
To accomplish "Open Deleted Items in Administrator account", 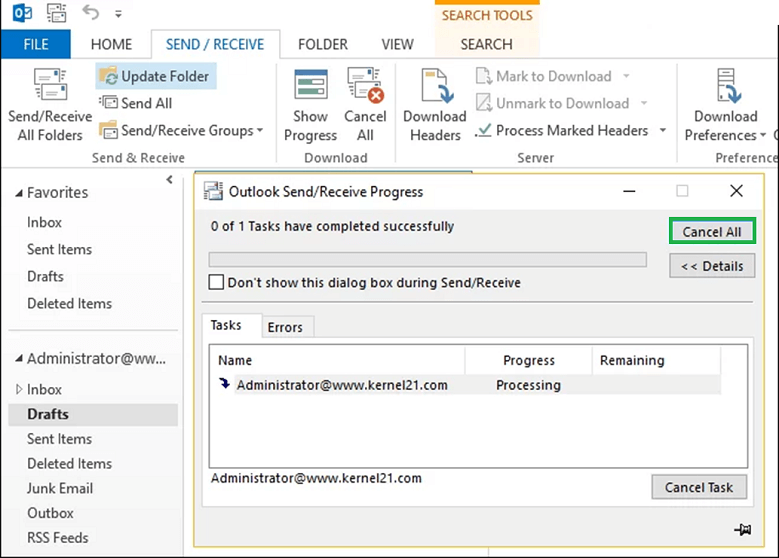I will pyautogui.click(x=70, y=464).
